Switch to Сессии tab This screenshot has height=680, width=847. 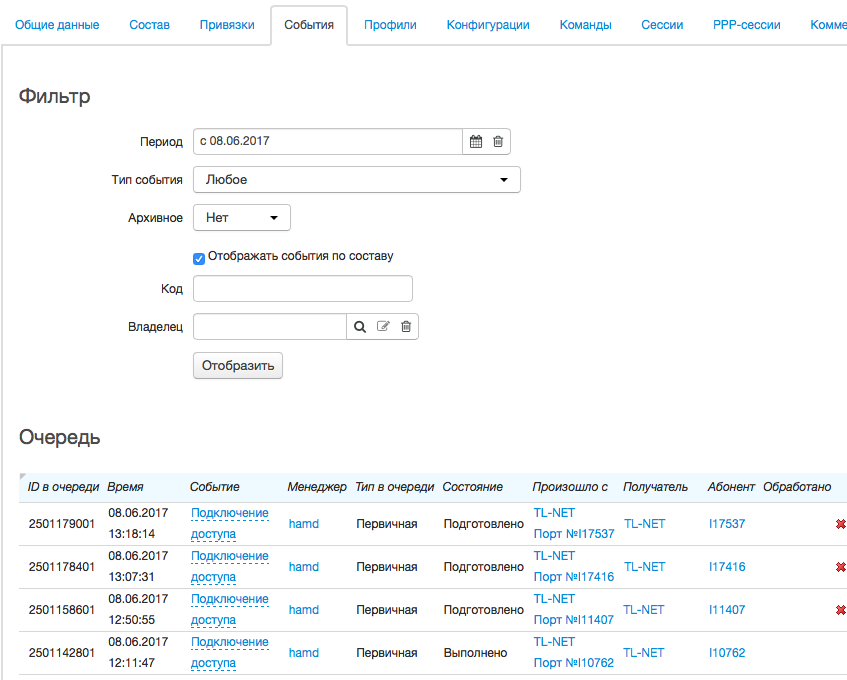(662, 25)
